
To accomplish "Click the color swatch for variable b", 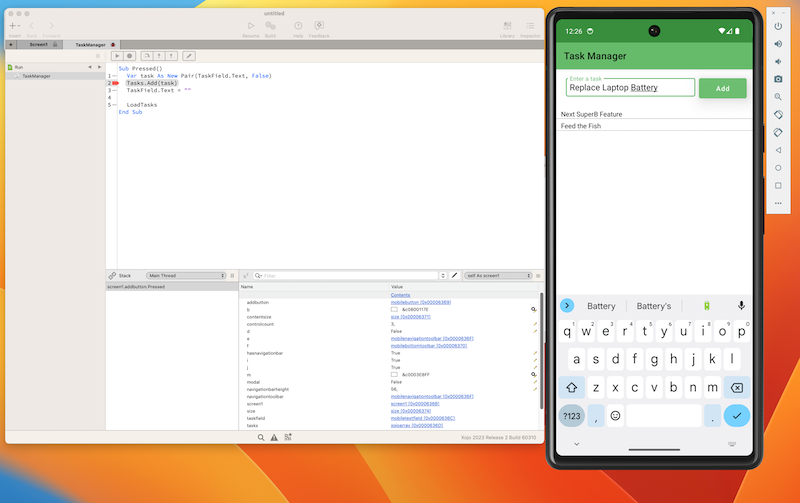I will pos(394,310).
